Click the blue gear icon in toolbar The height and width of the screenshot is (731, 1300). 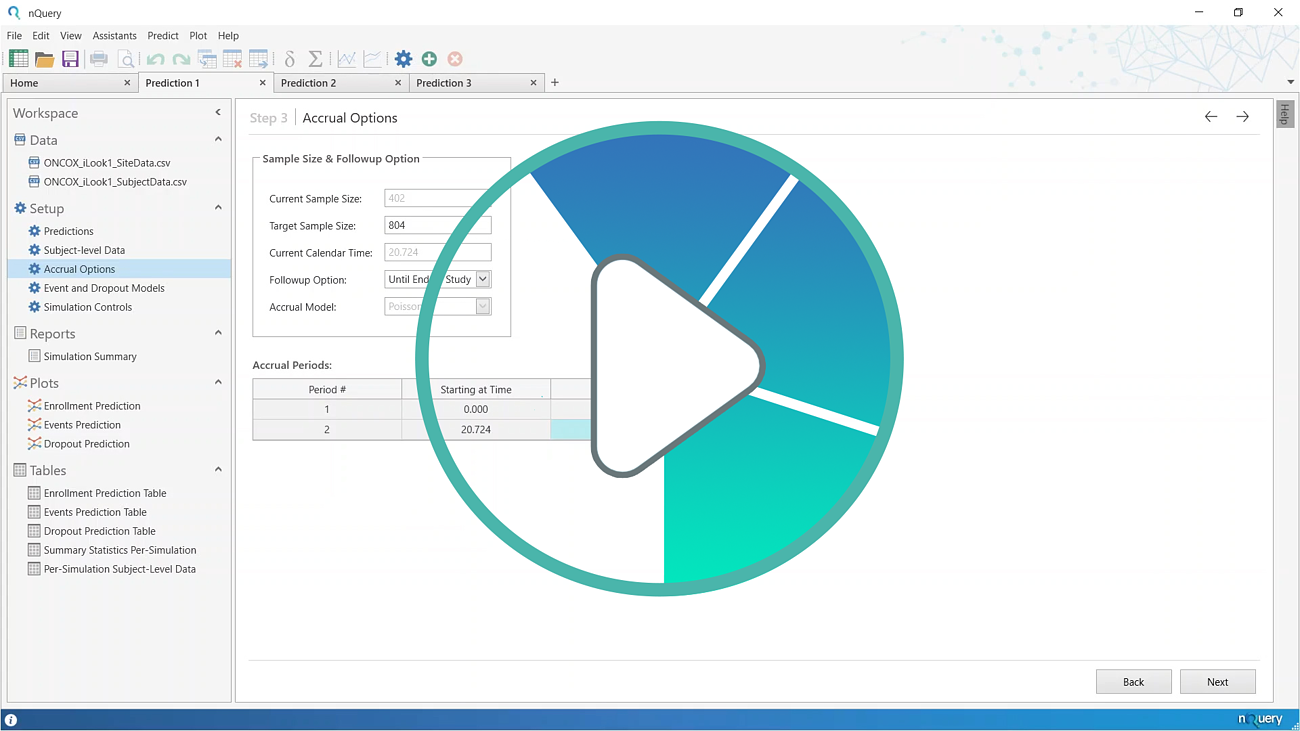pos(403,59)
